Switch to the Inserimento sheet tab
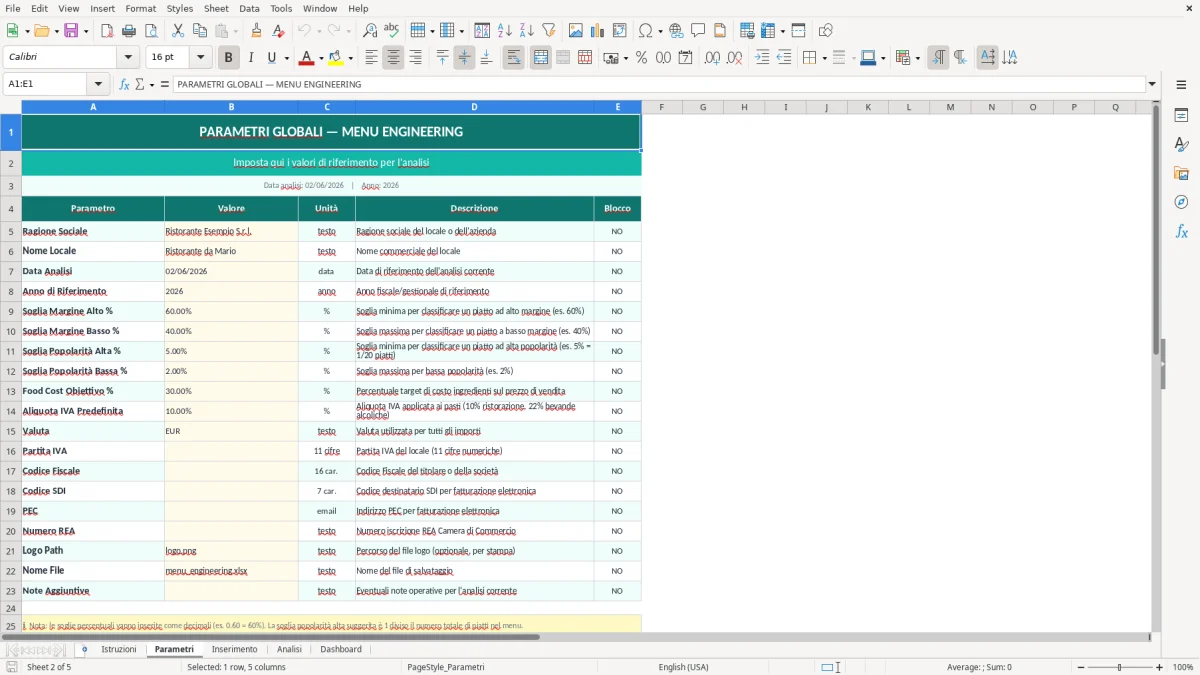1200x675 pixels. tap(234, 649)
